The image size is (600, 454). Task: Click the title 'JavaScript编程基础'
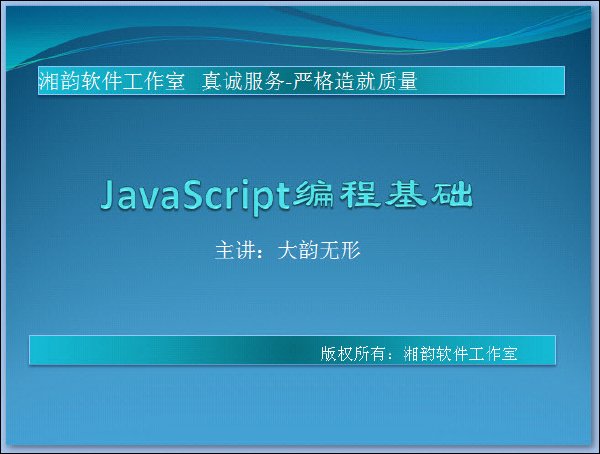click(x=287, y=196)
